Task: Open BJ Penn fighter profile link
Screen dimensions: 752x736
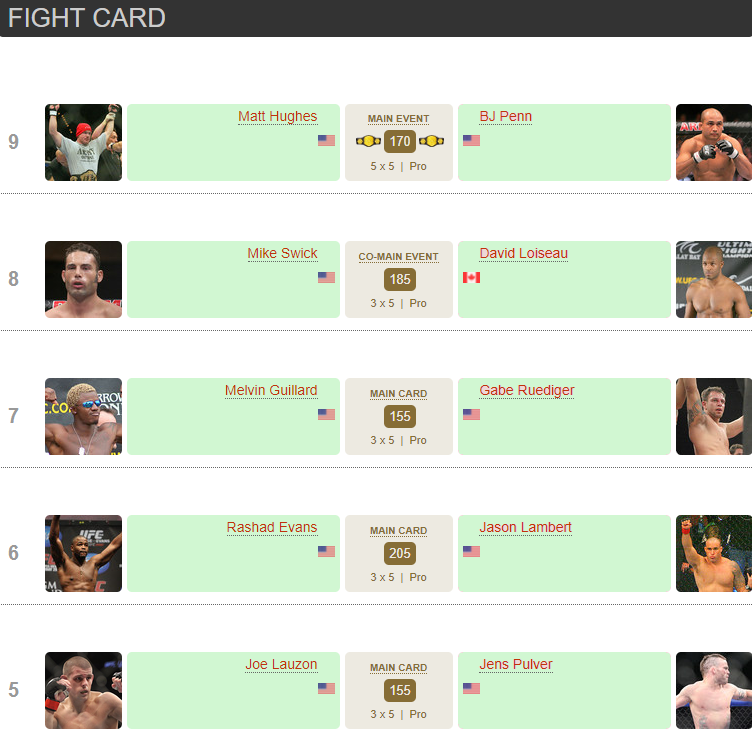Action: tap(505, 117)
